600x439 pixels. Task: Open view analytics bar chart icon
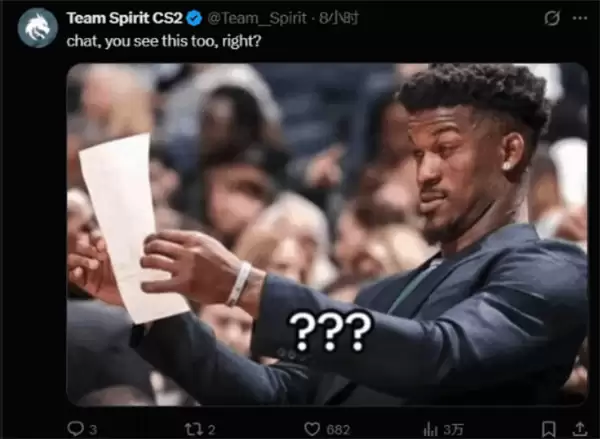tap(430, 429)
